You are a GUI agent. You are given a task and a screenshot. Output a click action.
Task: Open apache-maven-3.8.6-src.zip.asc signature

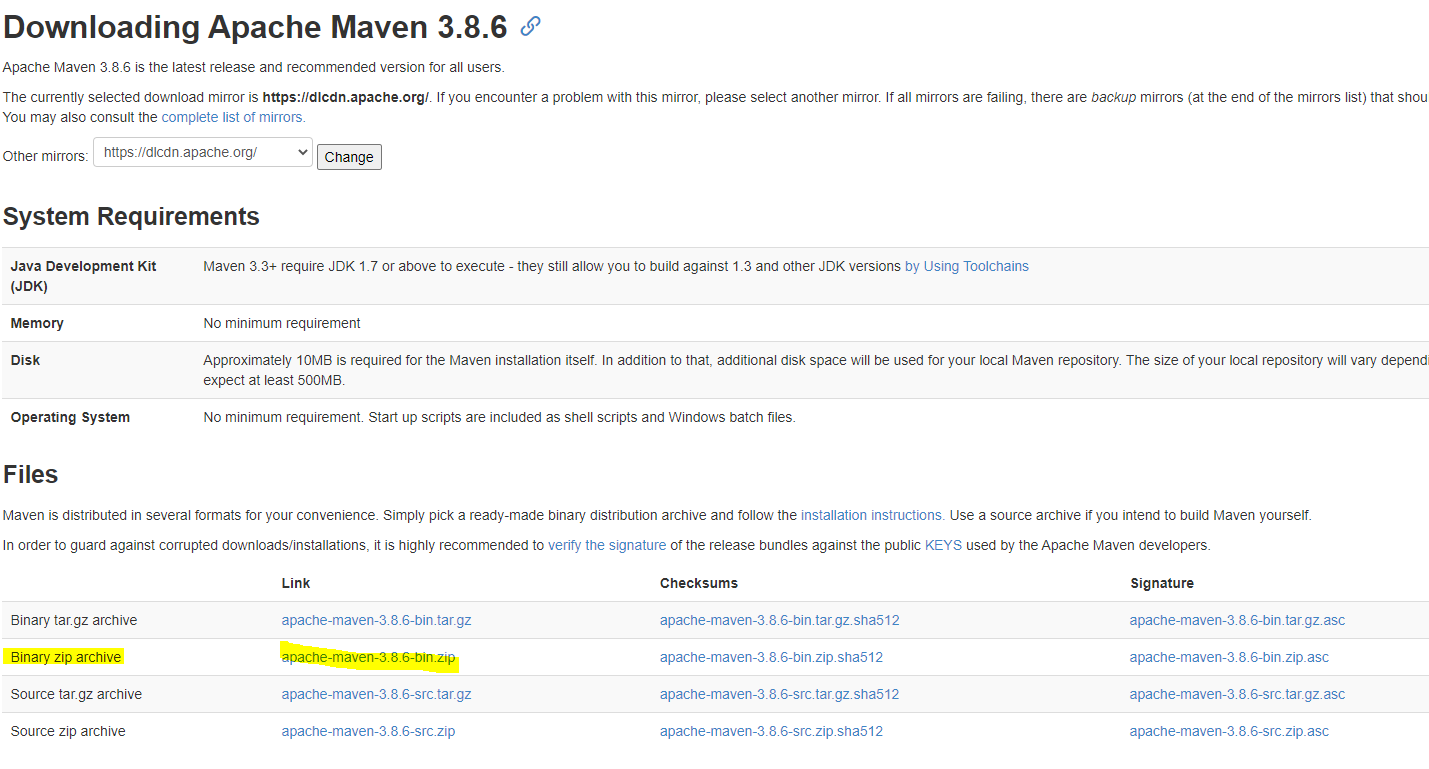click(x=1229, y=731)
